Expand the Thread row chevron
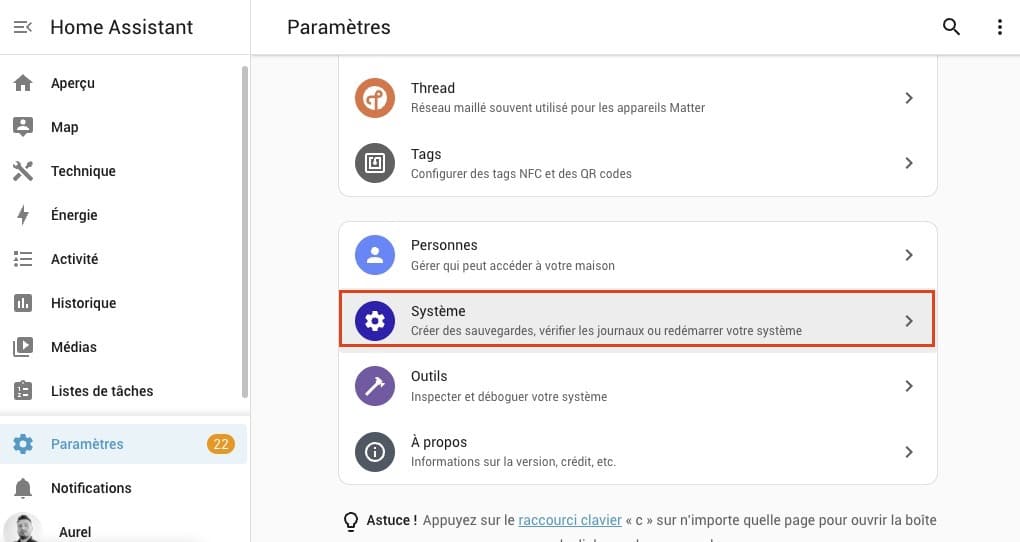This screenshot has height=542, width=1020. (909, 98)
